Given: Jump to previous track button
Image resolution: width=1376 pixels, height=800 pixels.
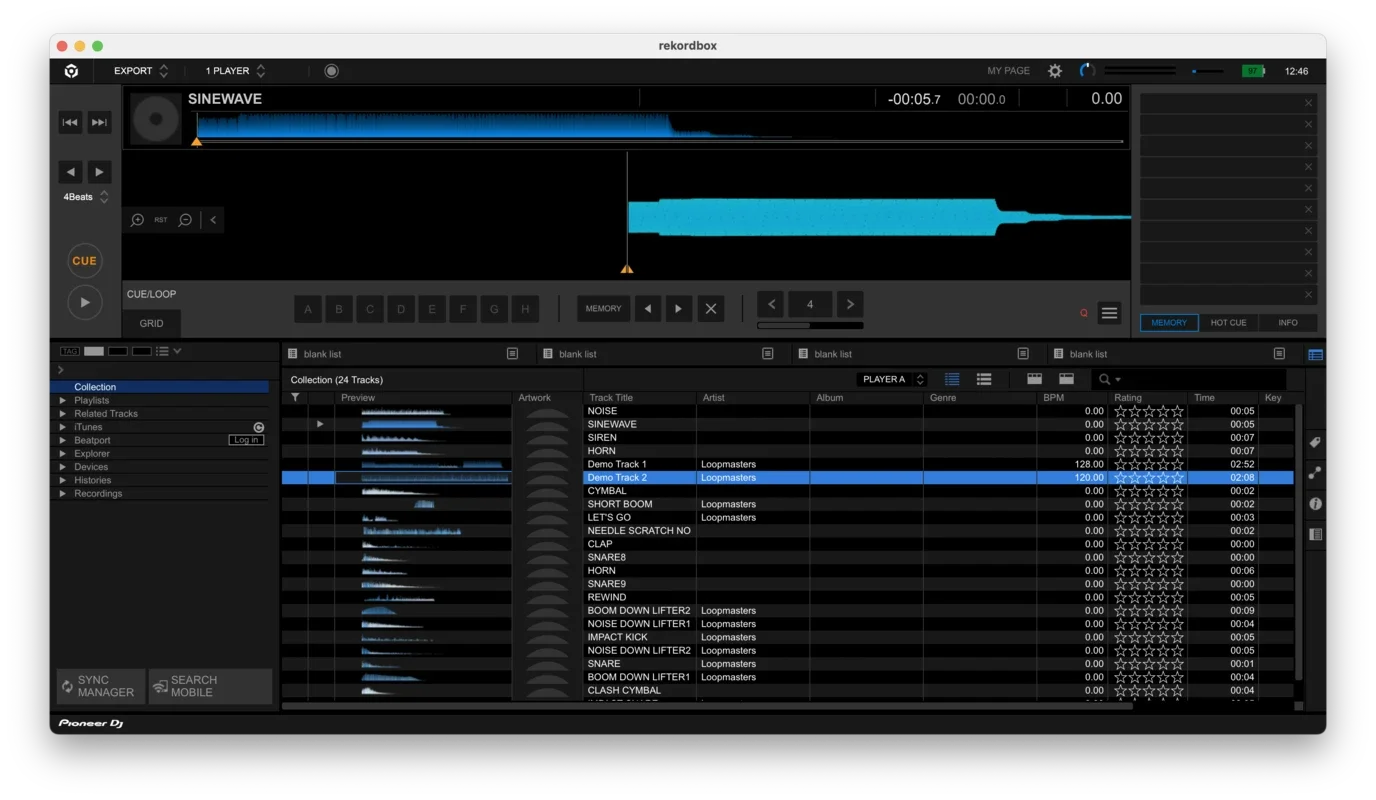Looking at the screenshot, I should pos(70,122).
